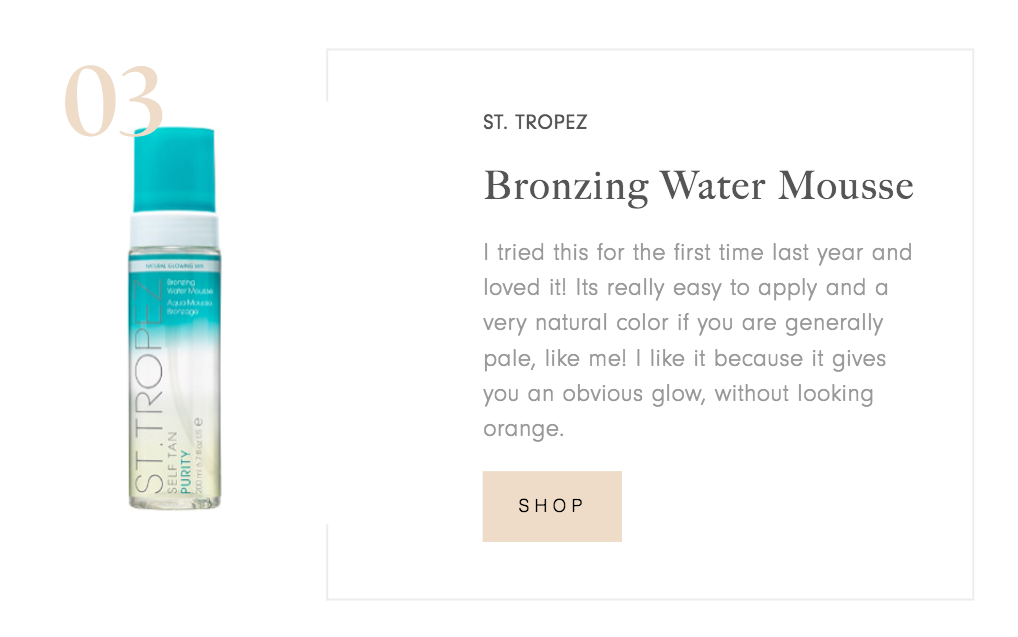
Task: Click the word "orange." ending the description
Action: 524,429
